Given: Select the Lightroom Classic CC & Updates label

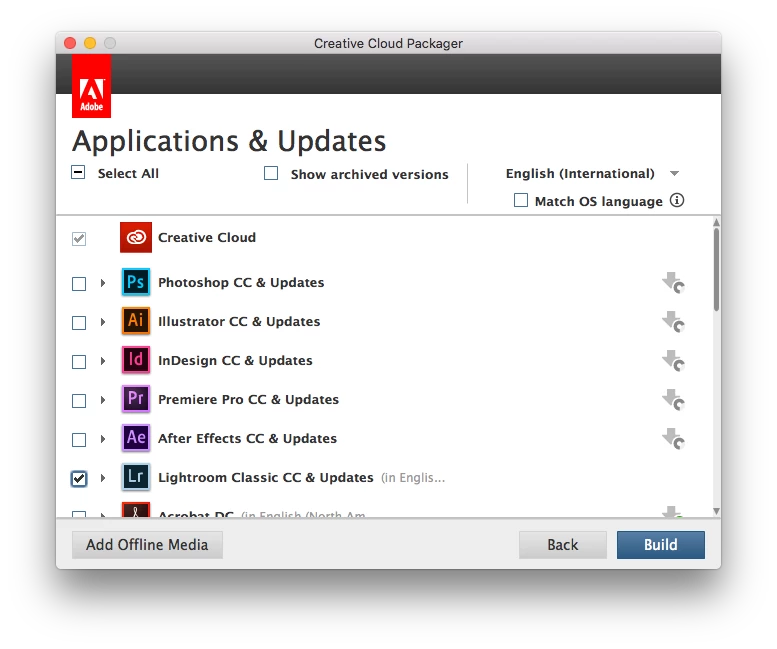Looking at the screenshot, I should (266, 478).
